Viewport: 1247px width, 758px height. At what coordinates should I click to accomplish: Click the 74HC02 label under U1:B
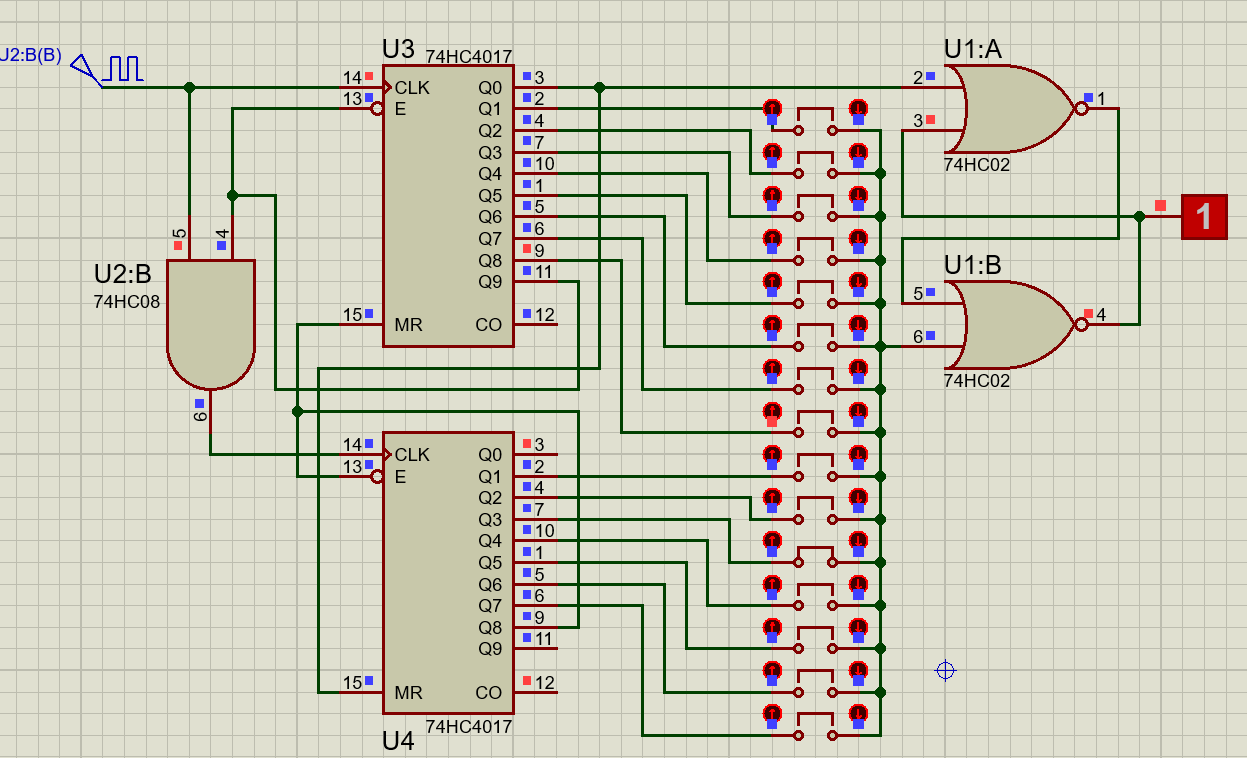tap(977, 380)
